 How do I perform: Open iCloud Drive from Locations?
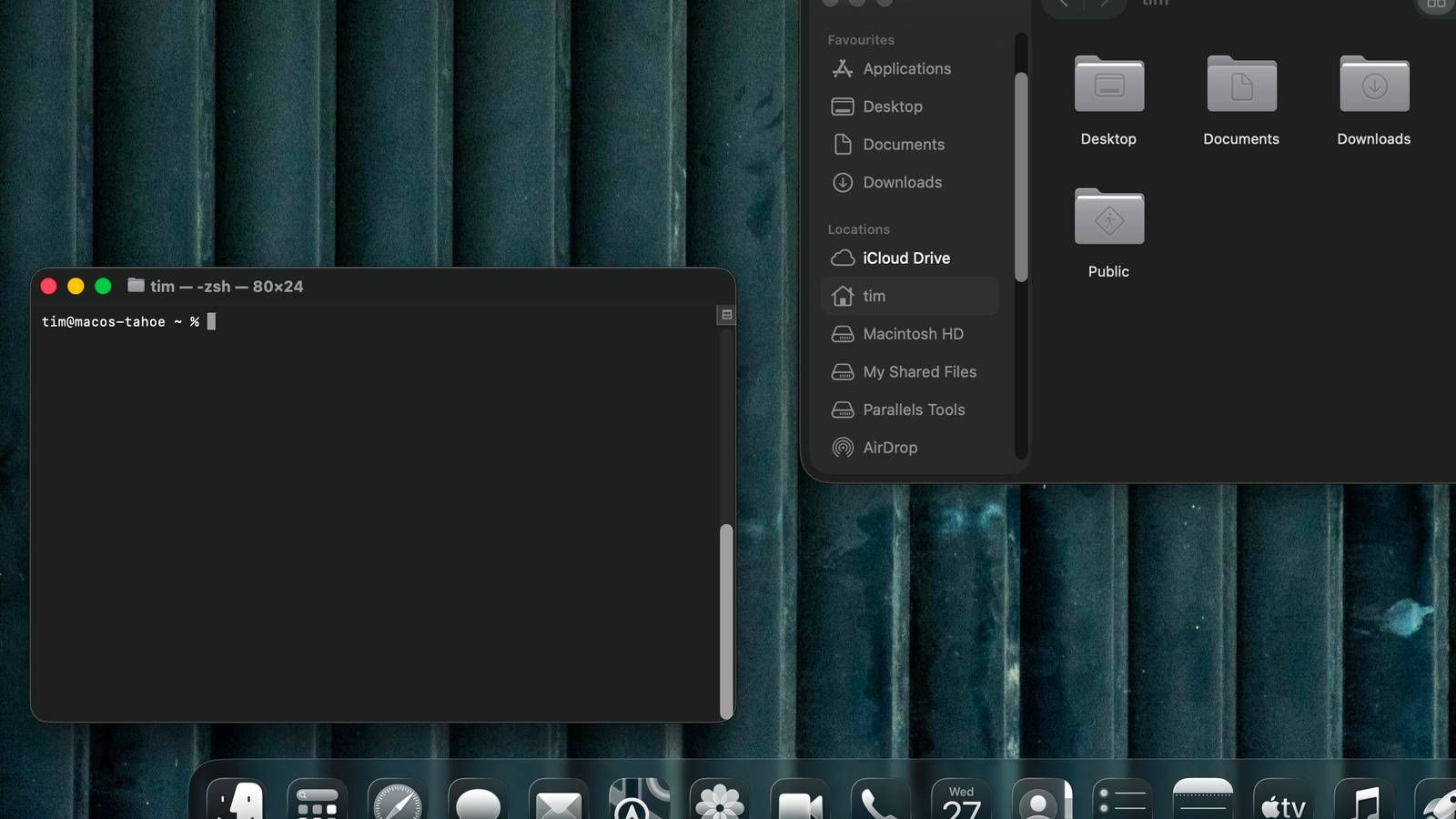(x=905, y=258)
